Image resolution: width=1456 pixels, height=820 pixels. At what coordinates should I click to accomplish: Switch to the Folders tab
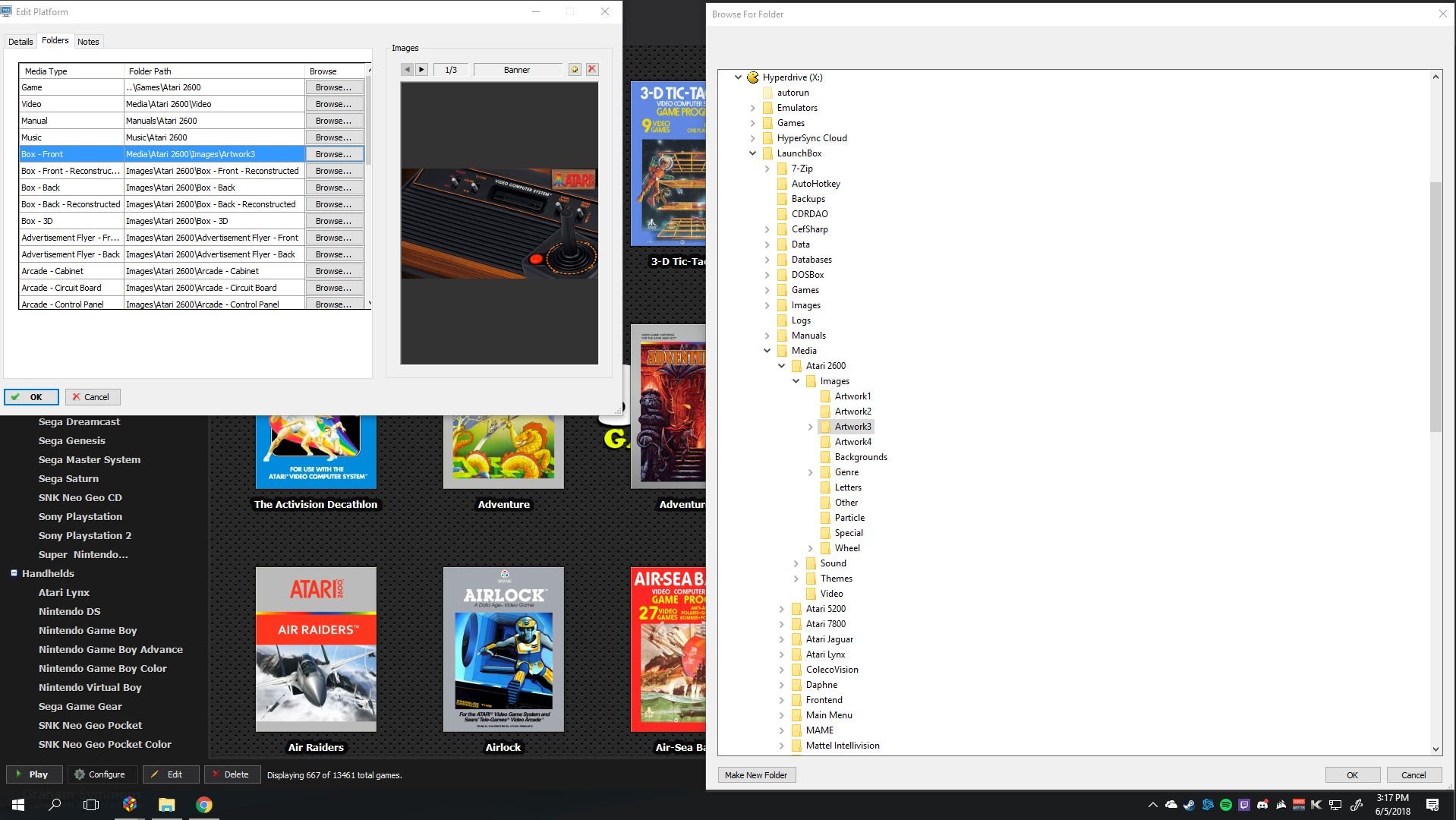point(55,40)
